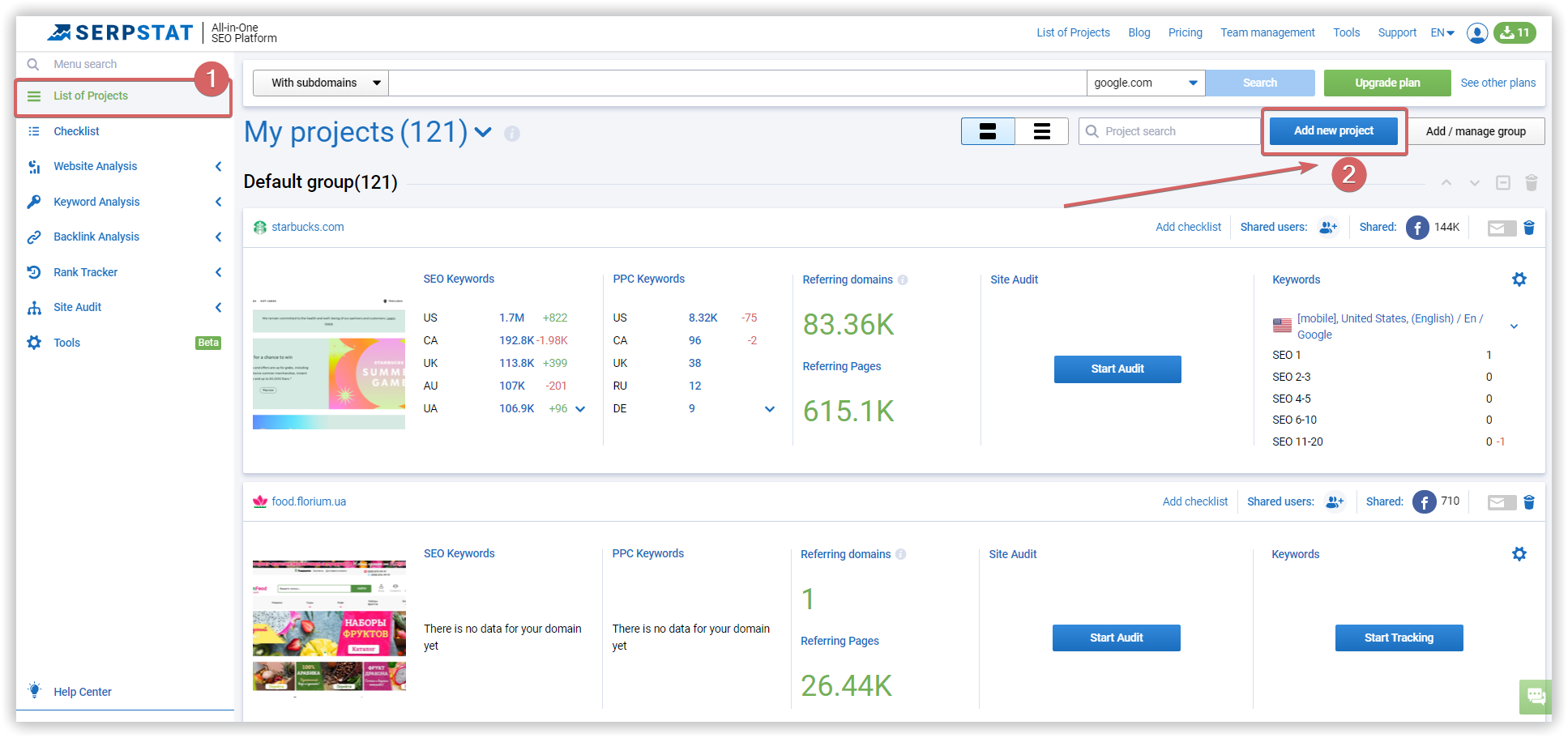This screenshot has height=738, width=1568.
Task: Click info icon next to food.florium.ua Referring domains
Action: tap(901, 555)
